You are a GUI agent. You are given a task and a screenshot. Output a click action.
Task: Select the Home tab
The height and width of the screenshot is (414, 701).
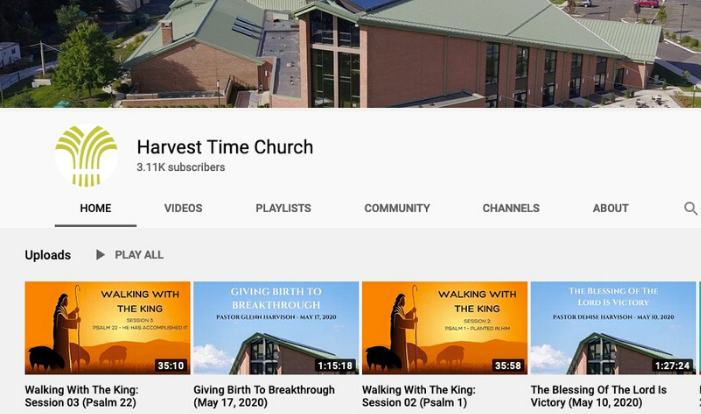coord(96,208)
